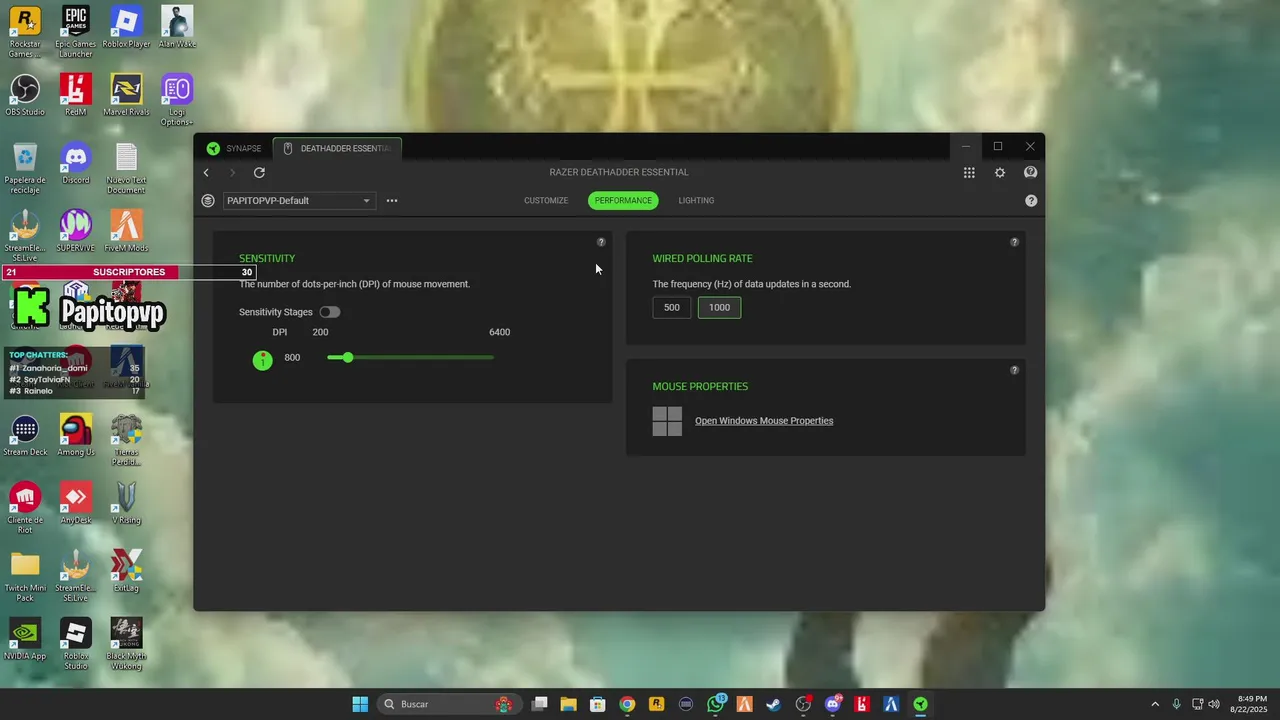
Task: Open Google Chrome from the taskbar
Action: 627,704
